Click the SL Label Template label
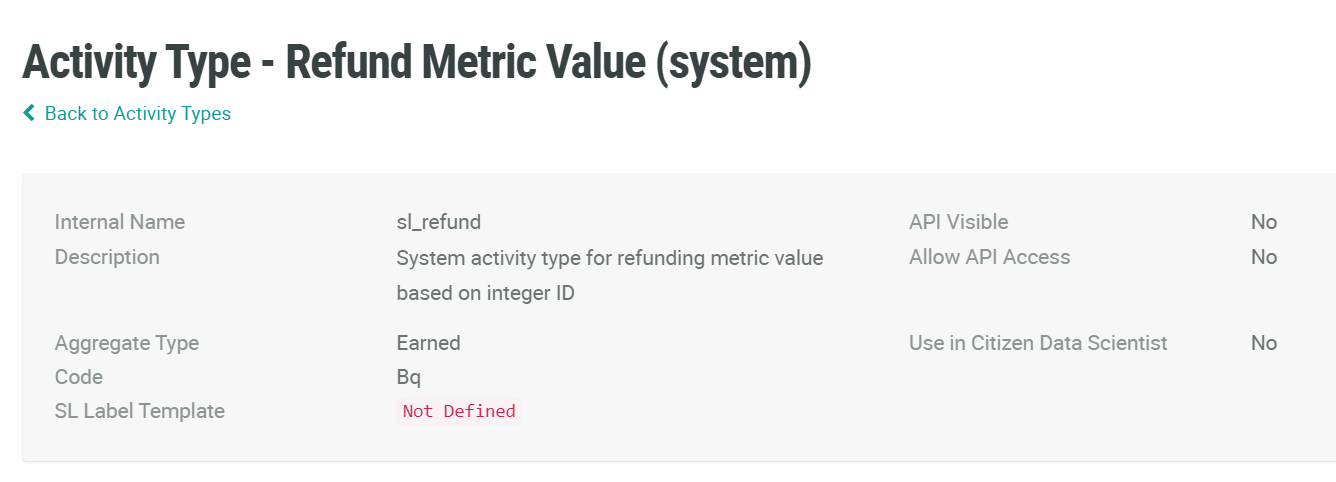The image size is (1336, 482). click(139, 411)
